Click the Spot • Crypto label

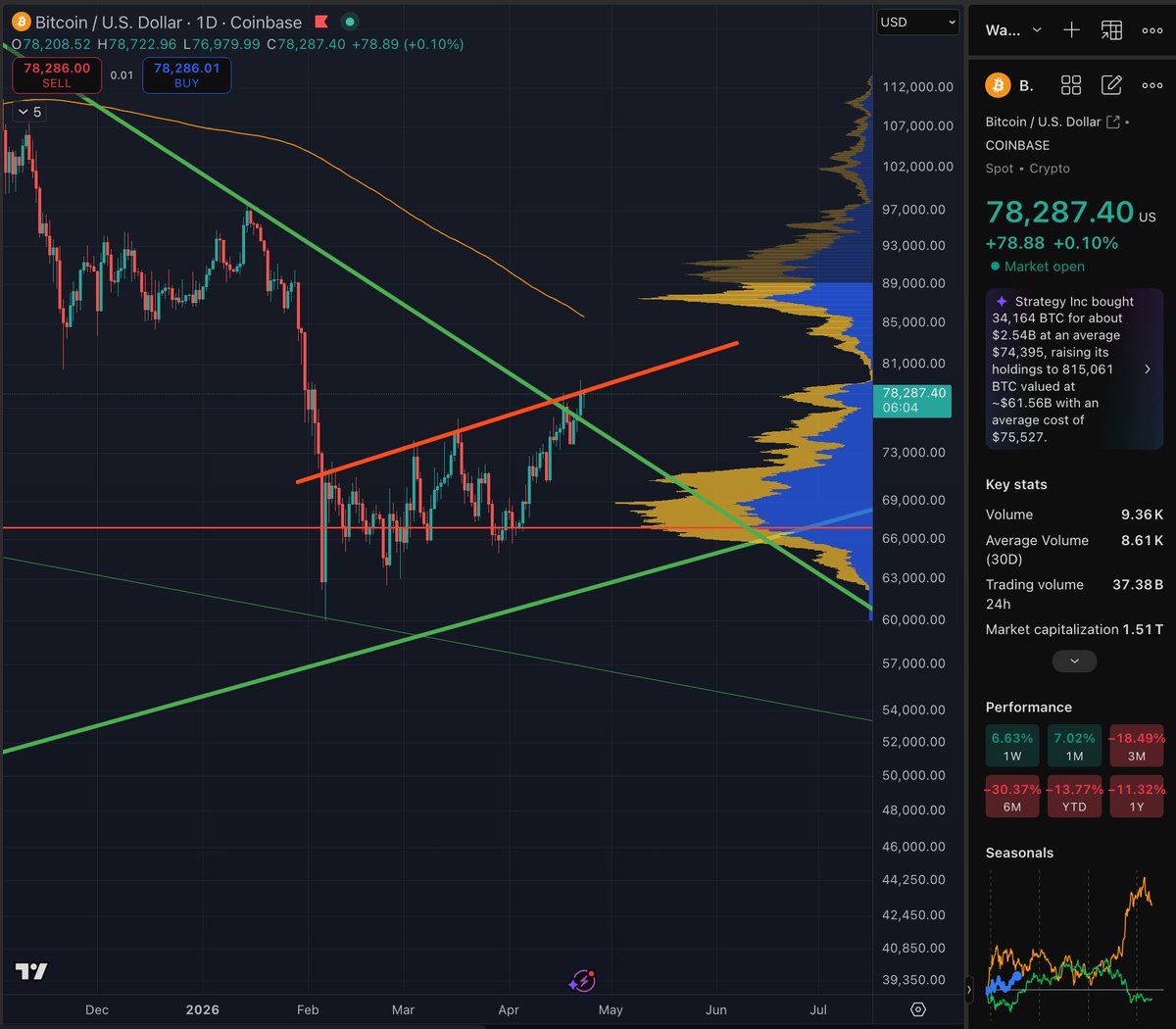pyautogui.click(x=1028, y=169)
